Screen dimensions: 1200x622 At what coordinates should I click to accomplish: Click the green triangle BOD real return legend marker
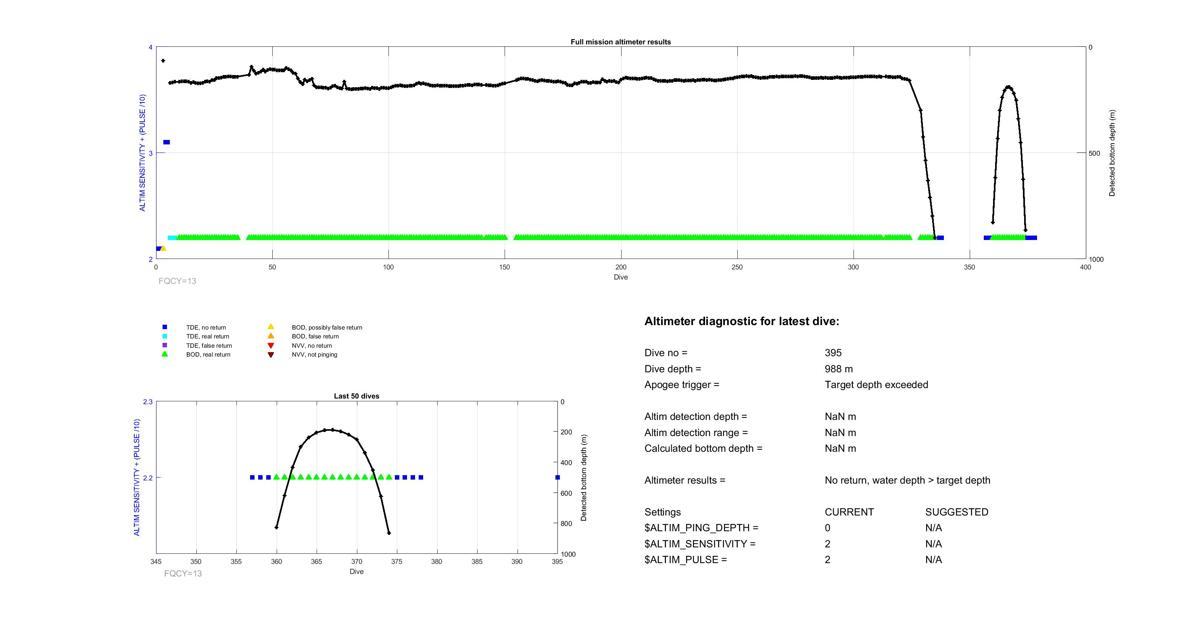[x=165, y=354]
